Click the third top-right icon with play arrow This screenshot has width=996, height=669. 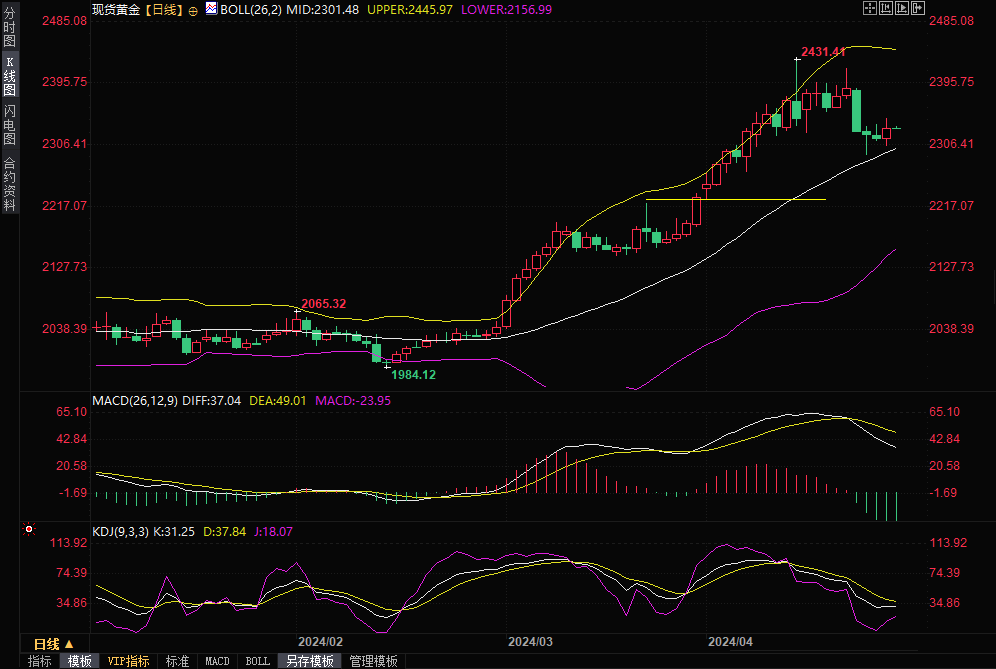tap(901, 8)
